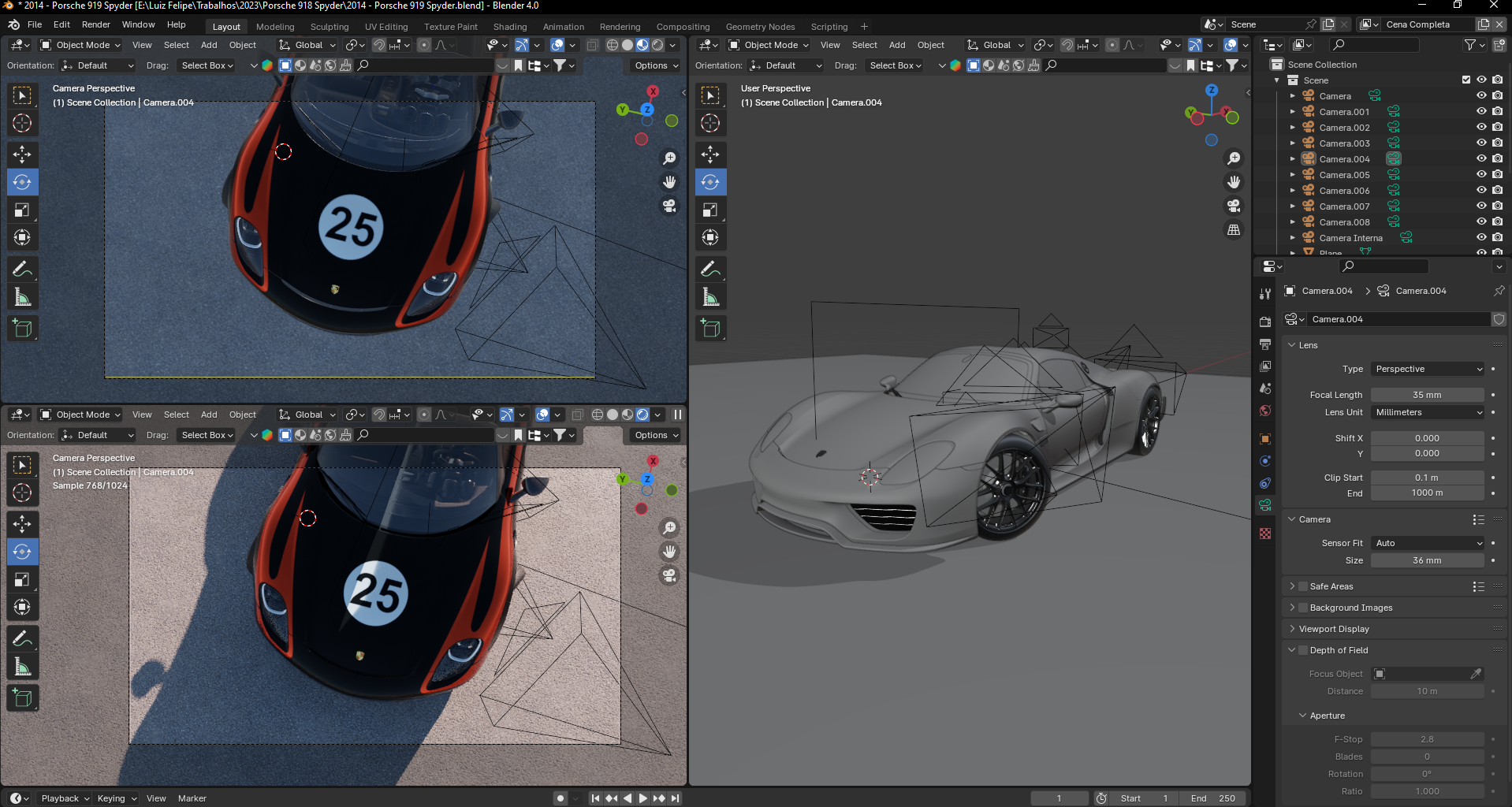Click the timeline play button
The height and width of the screenshot is (807, 1512).
click(x=642, y=798)
